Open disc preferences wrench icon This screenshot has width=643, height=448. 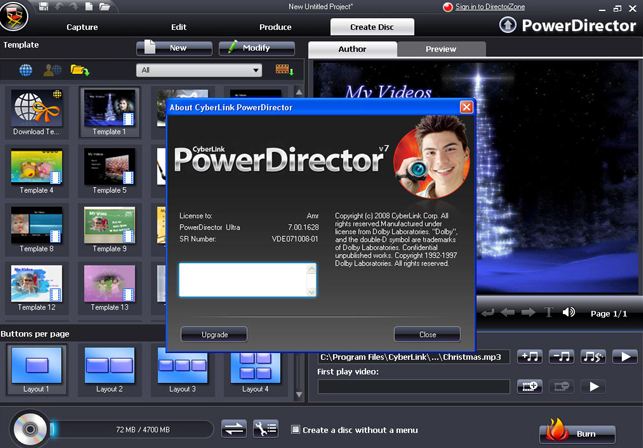(x=266, y=429)
